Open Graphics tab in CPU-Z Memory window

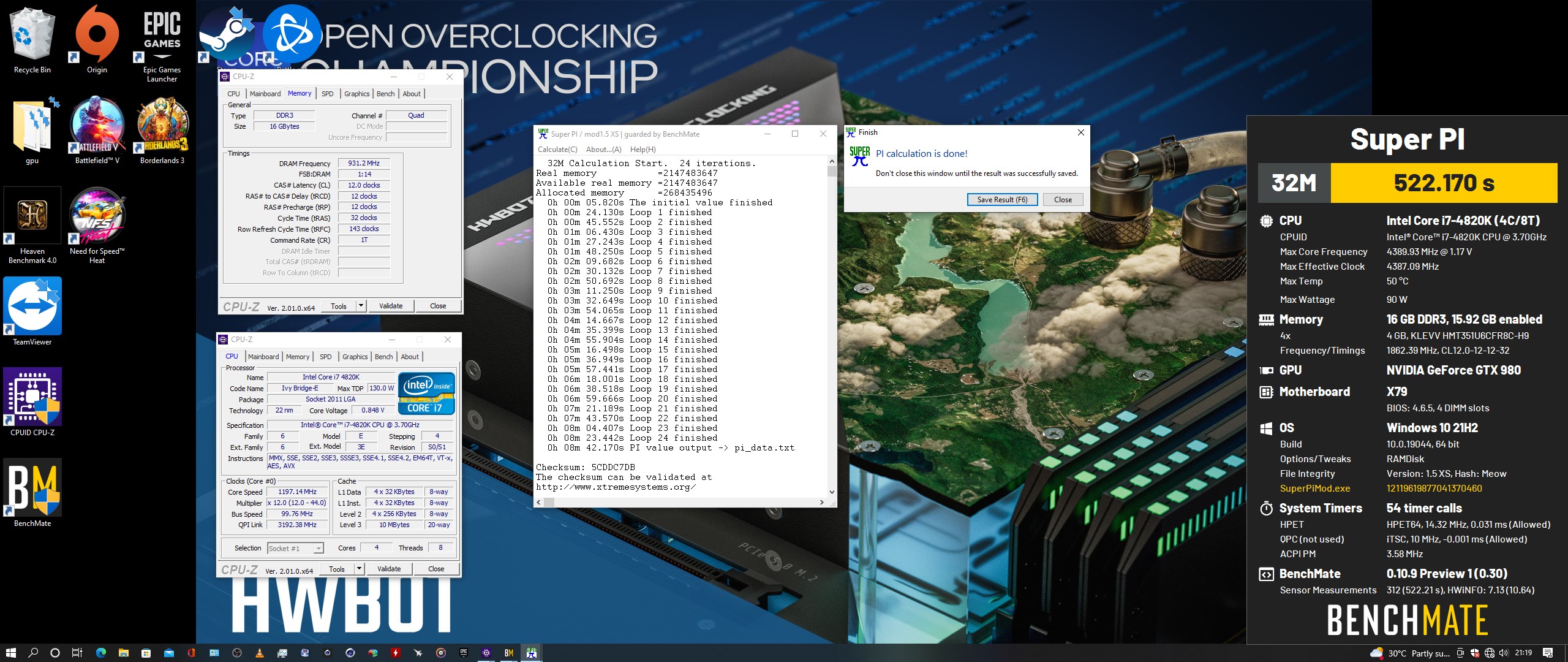(x=356, y=94)
